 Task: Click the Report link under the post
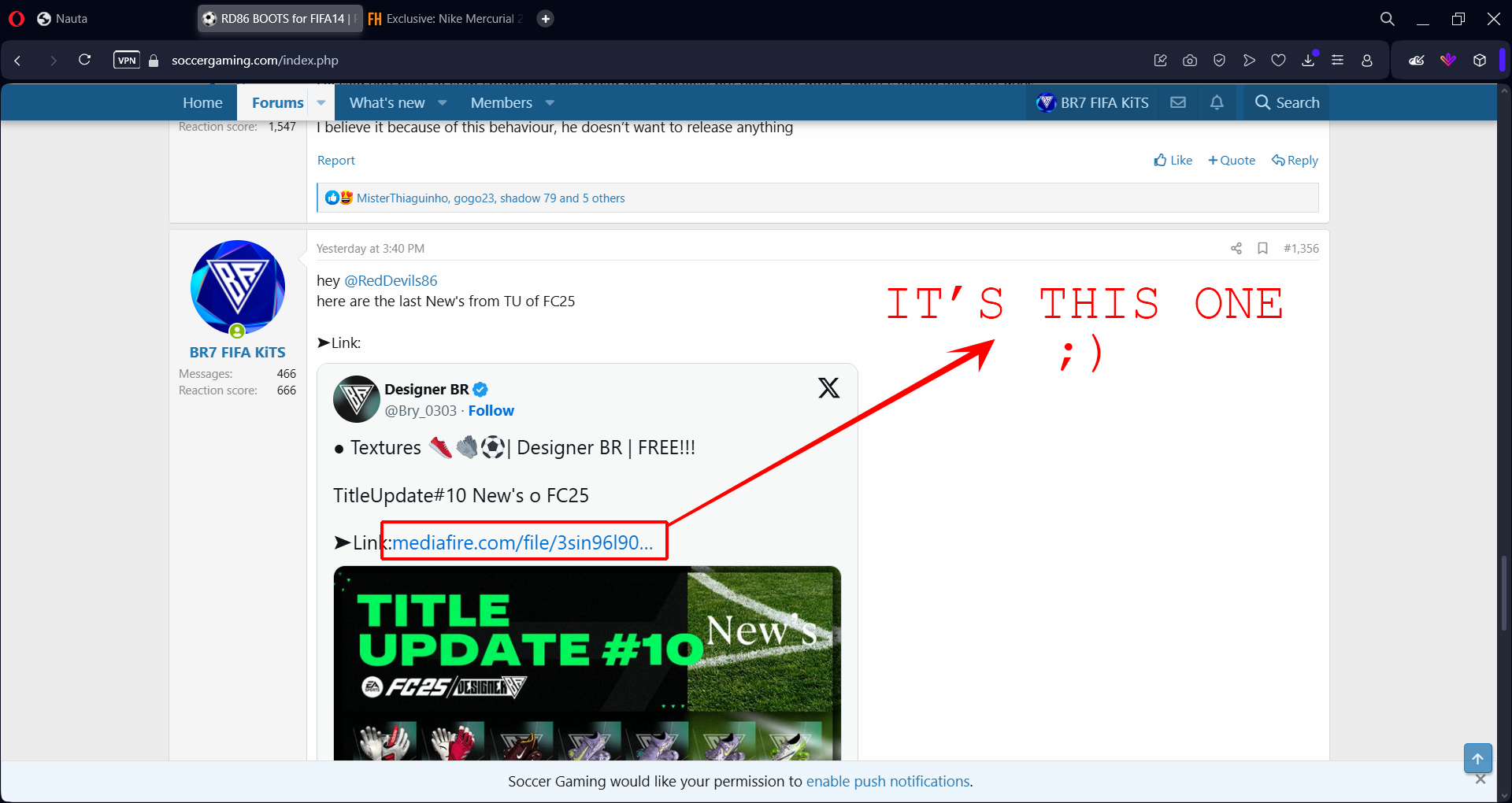pos(336,160)
